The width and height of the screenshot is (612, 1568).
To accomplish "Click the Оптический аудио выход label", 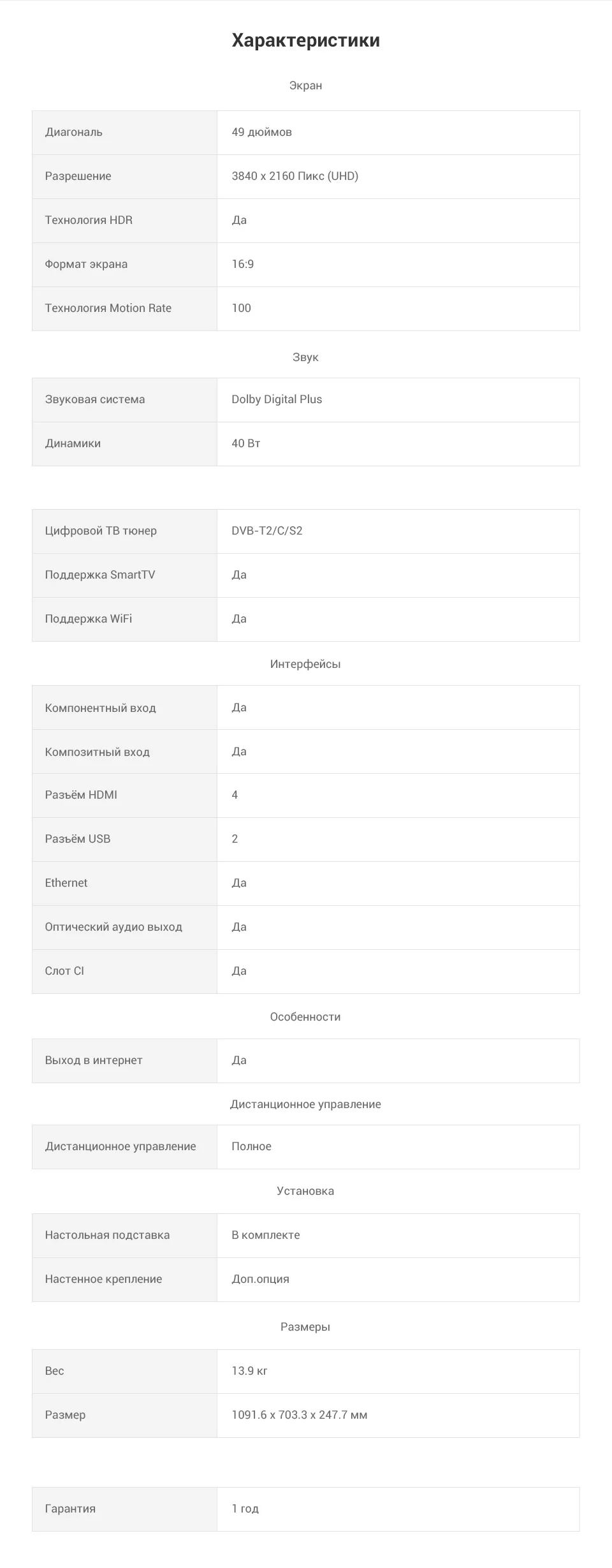I will tap(113, 927).
